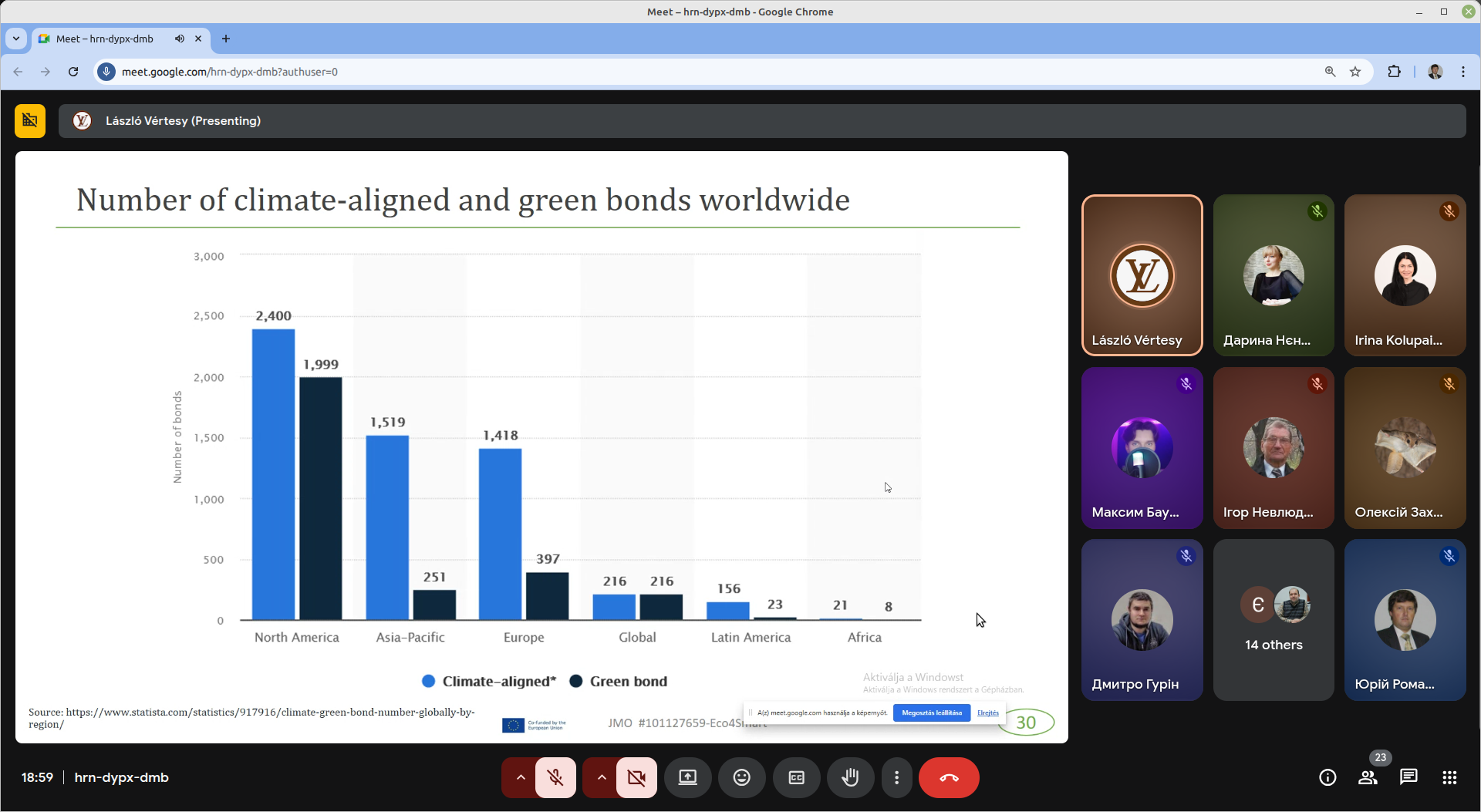Click the 14 others participant tile
The width and height of the screenshot is (1481, 812).
(1274, 620)
